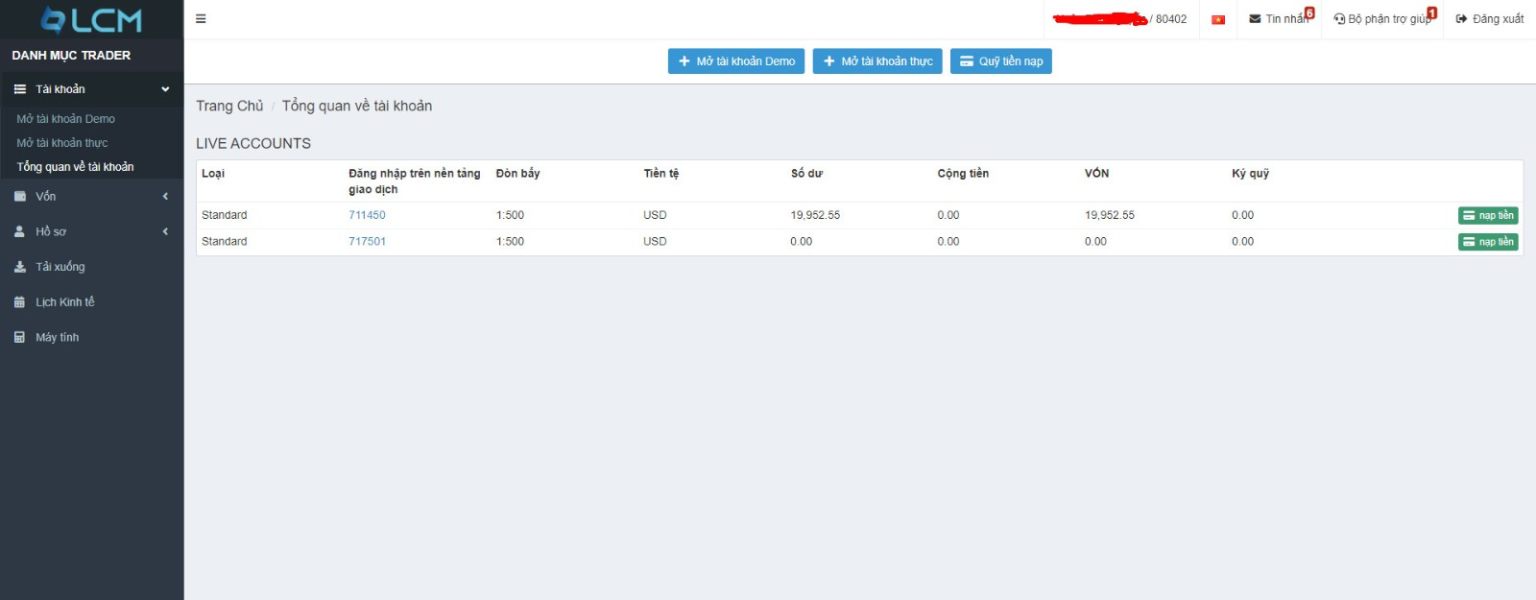
Task: Open the Vietnamese flag language selector
Action: pyautogui.click(x=1218, y=19)
